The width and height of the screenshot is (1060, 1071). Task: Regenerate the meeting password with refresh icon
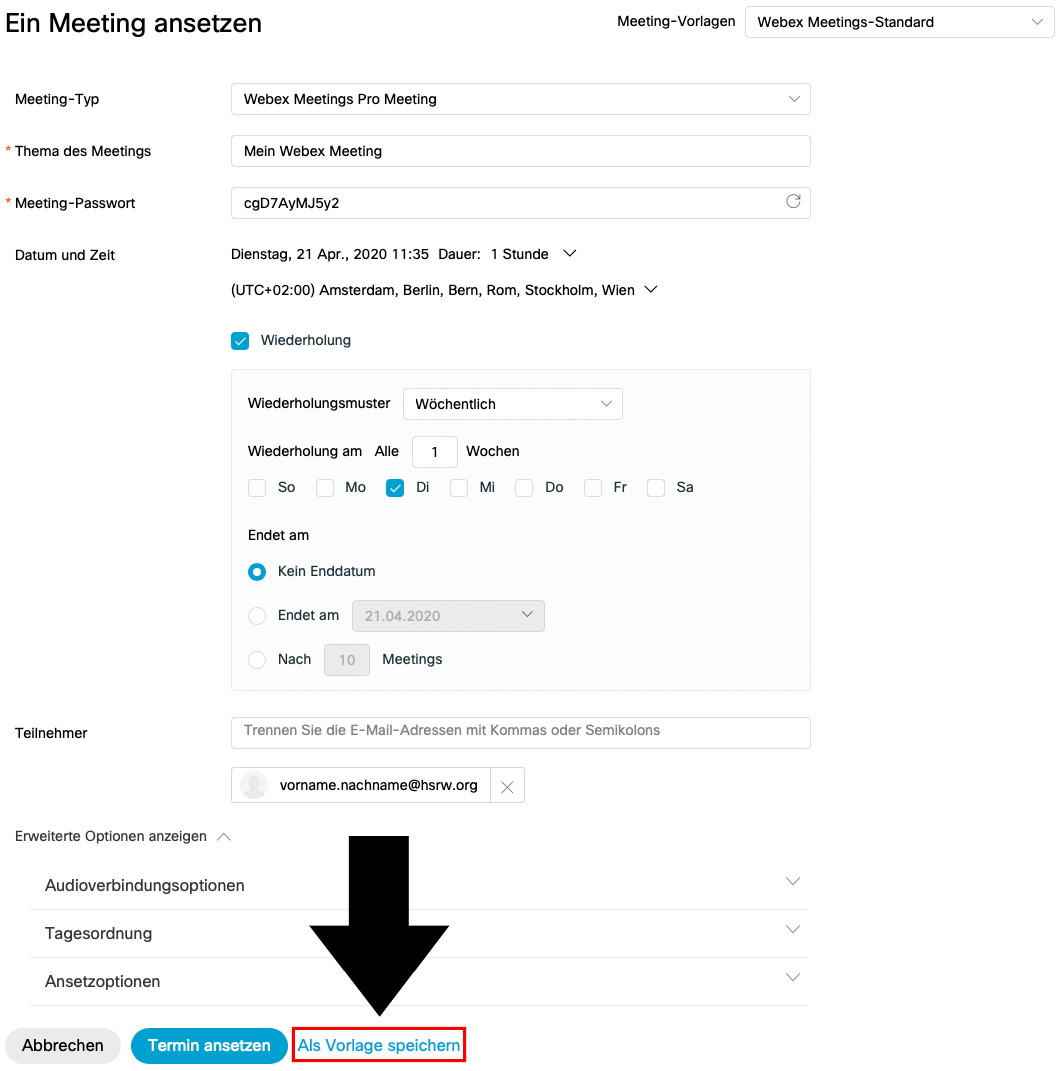pos(793,202)
